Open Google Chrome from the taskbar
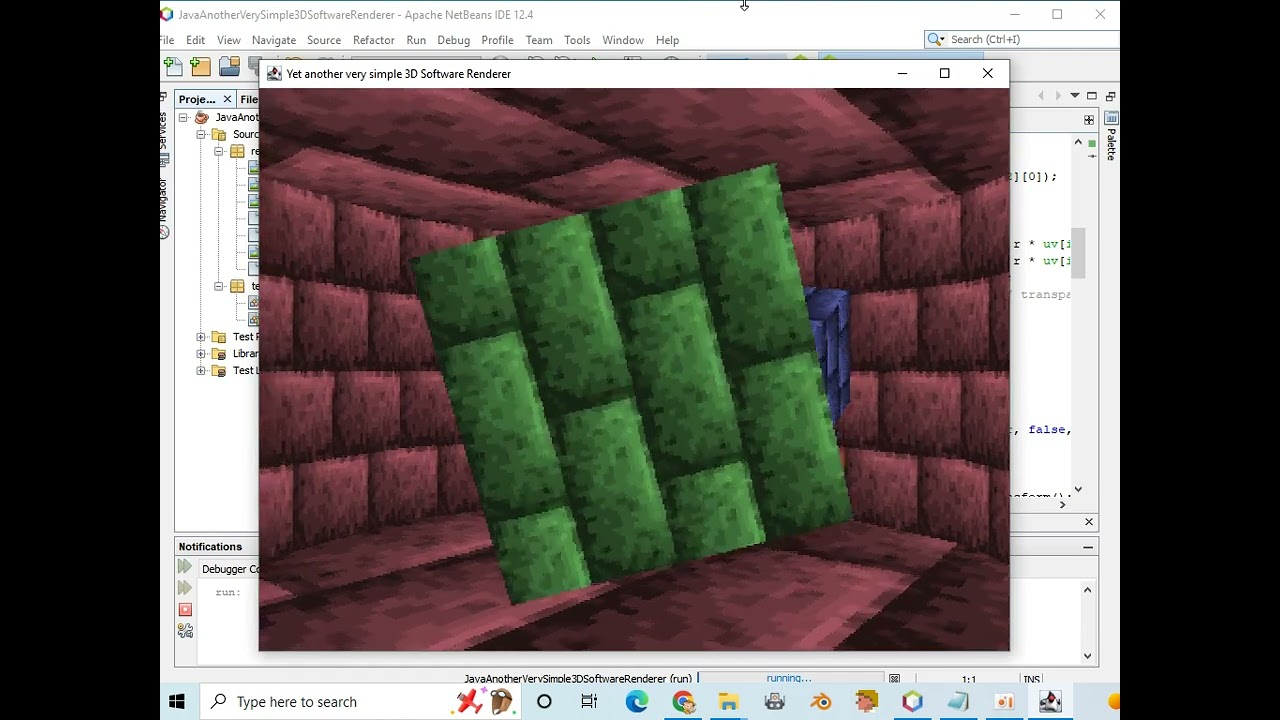The image size is (1280, 720). (683, 702)
